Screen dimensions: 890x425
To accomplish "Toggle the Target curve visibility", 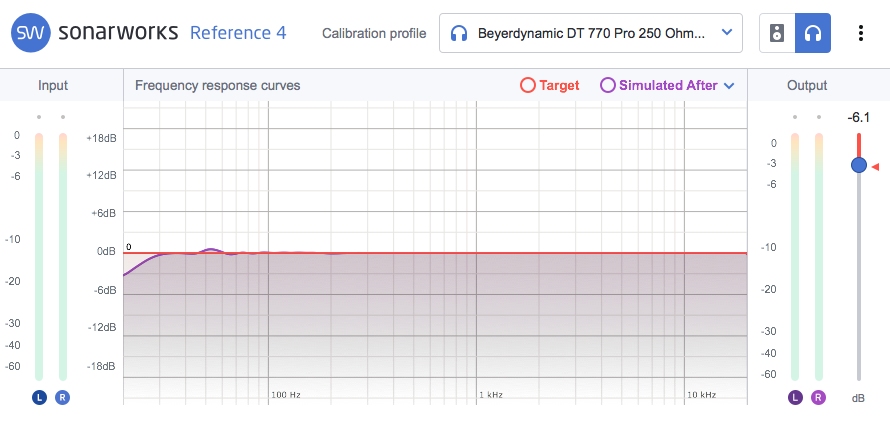I will point(550,85).
